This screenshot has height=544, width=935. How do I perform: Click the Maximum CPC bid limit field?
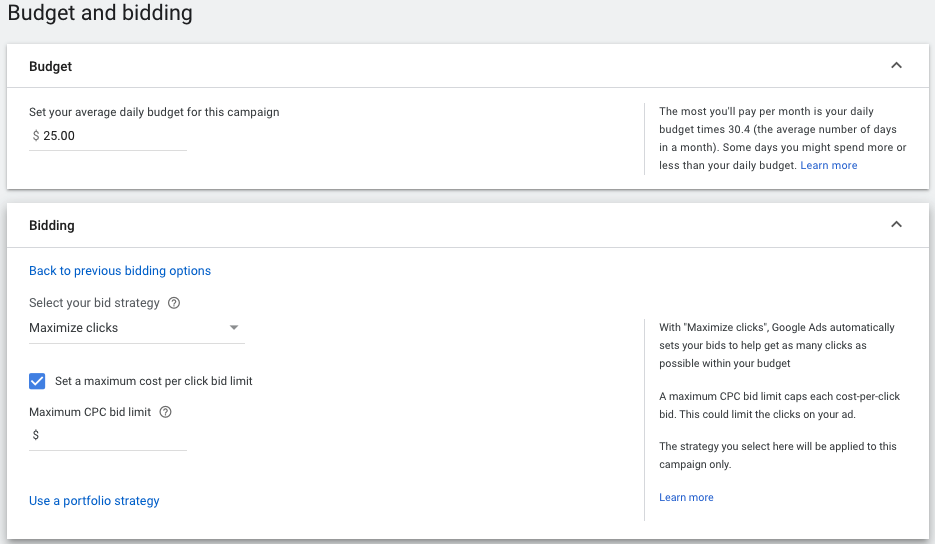[x=108, y=435]
